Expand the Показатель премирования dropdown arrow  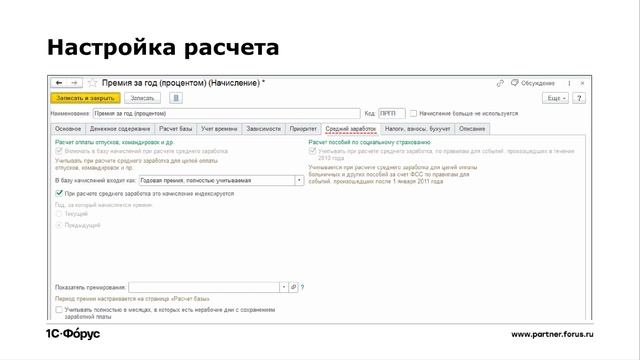click(284, 287)
